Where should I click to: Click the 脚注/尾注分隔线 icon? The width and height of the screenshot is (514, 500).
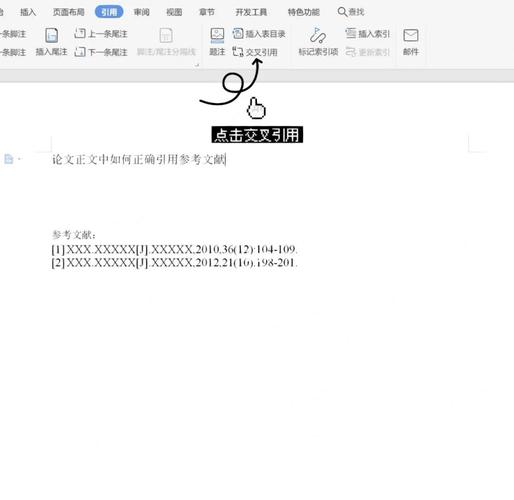pos(166,35)
